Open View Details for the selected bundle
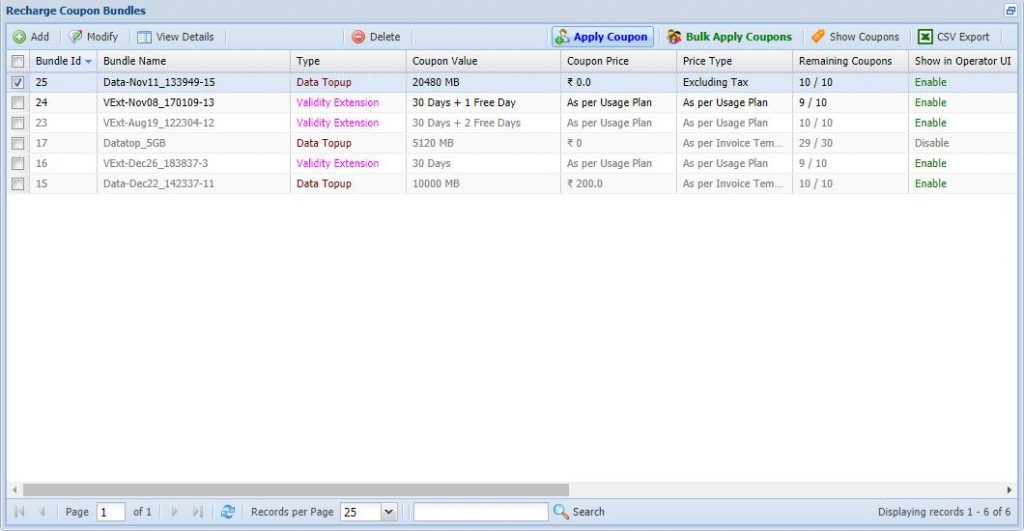Image resolution: width=1024 pixels, height=531 pixels. [175, 37]
